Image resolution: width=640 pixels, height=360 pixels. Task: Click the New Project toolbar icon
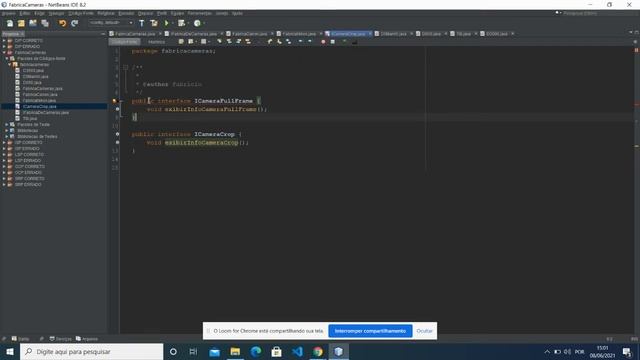(x=21, y=23)
